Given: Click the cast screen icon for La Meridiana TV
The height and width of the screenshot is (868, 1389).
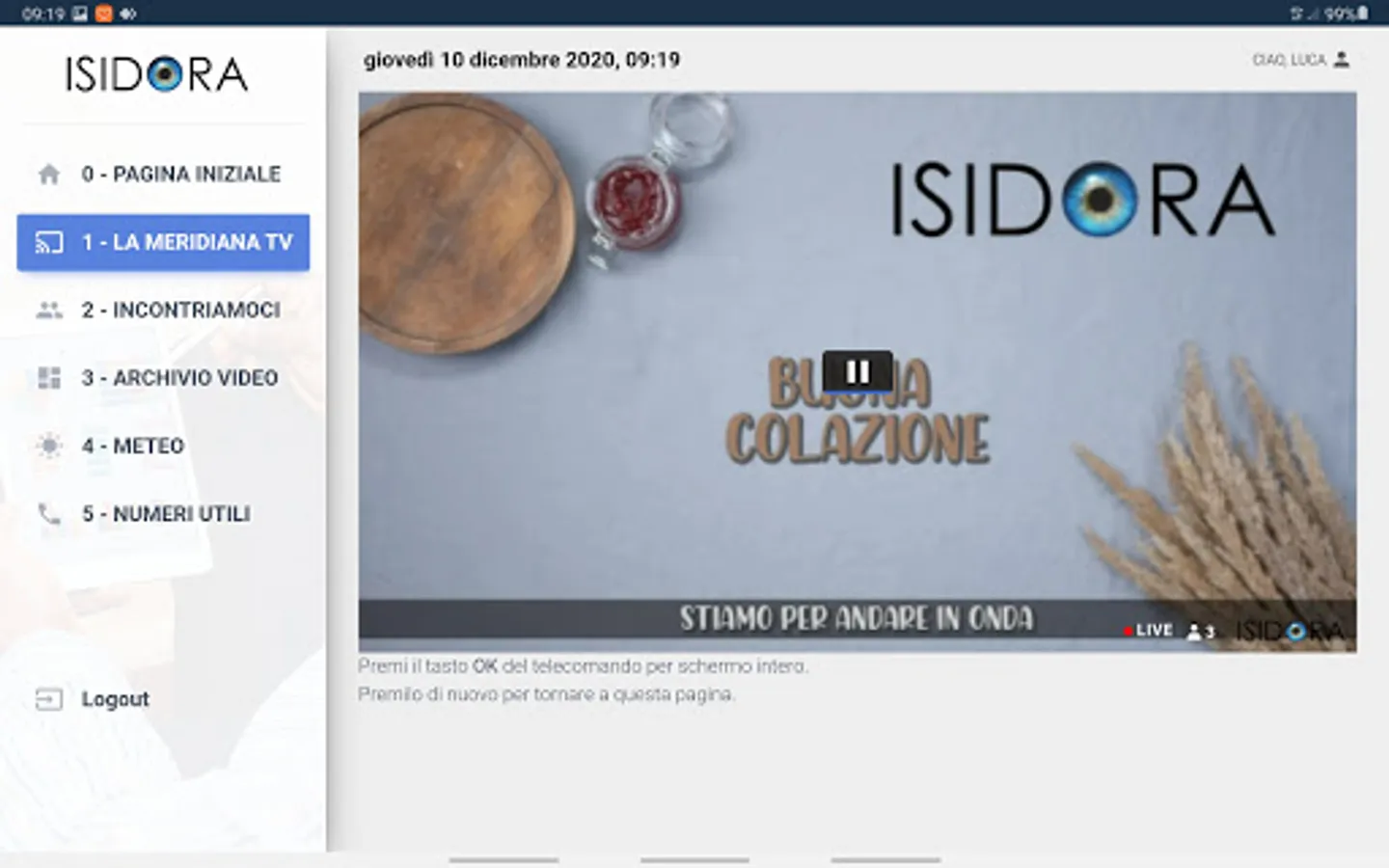Looking at the screenshot, I should point(48,242).
